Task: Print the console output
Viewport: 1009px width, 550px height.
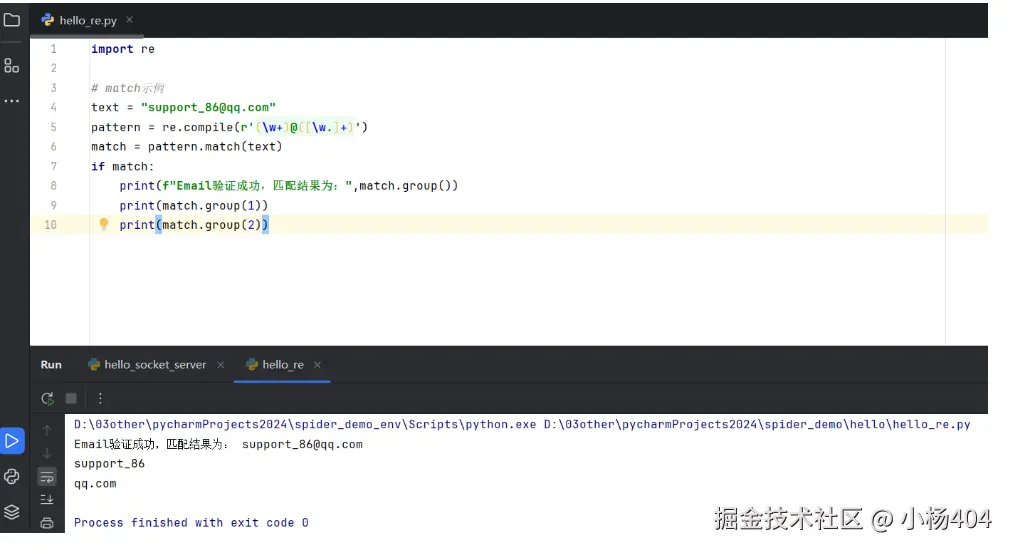Action: (x=47, y=523)
